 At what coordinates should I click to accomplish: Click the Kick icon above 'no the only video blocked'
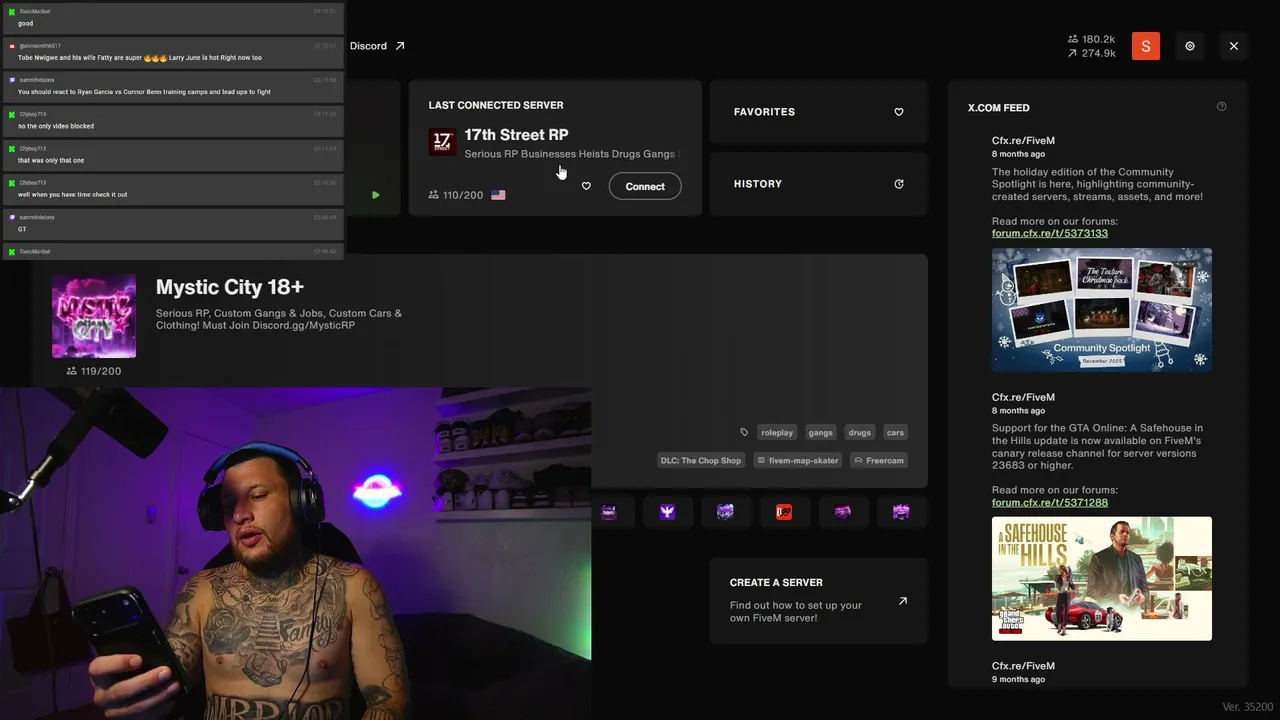pos(12,114)
